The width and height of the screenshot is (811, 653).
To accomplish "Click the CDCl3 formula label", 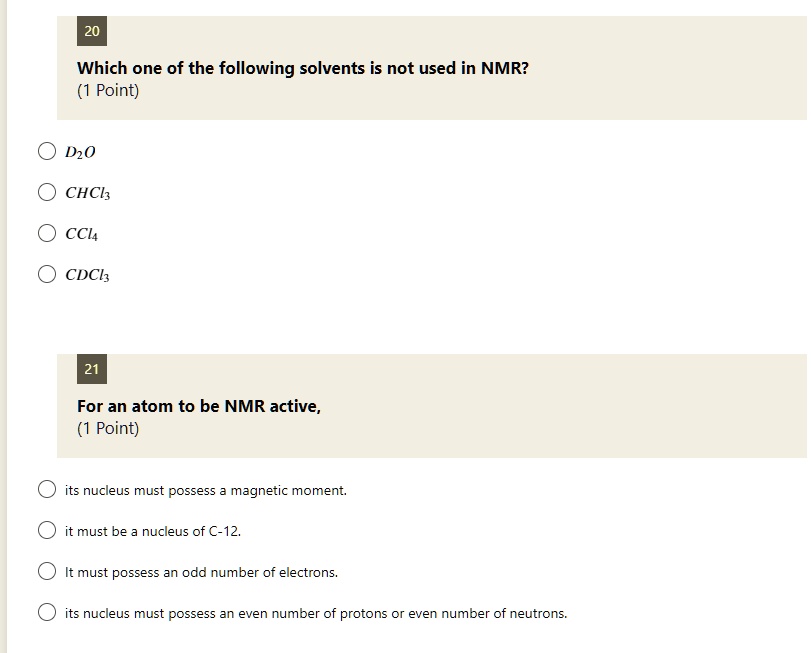I will [87, 275].
